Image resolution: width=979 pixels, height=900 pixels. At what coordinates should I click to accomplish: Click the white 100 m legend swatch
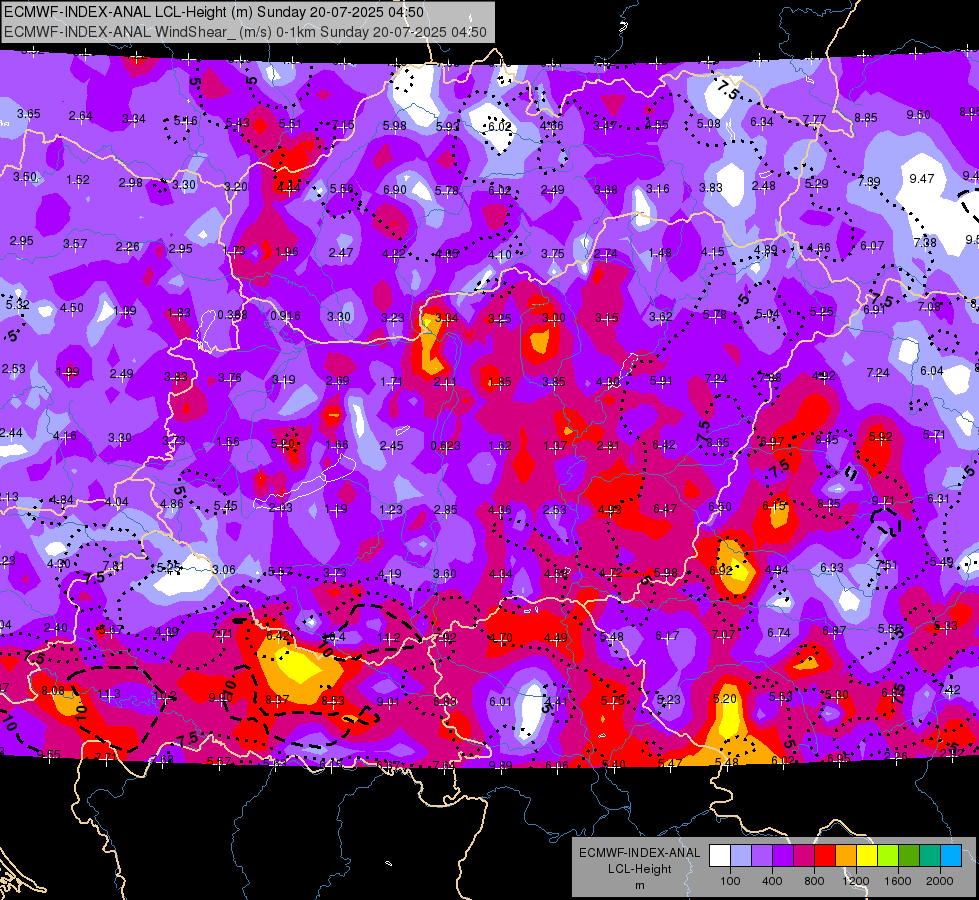coord(720,855)
